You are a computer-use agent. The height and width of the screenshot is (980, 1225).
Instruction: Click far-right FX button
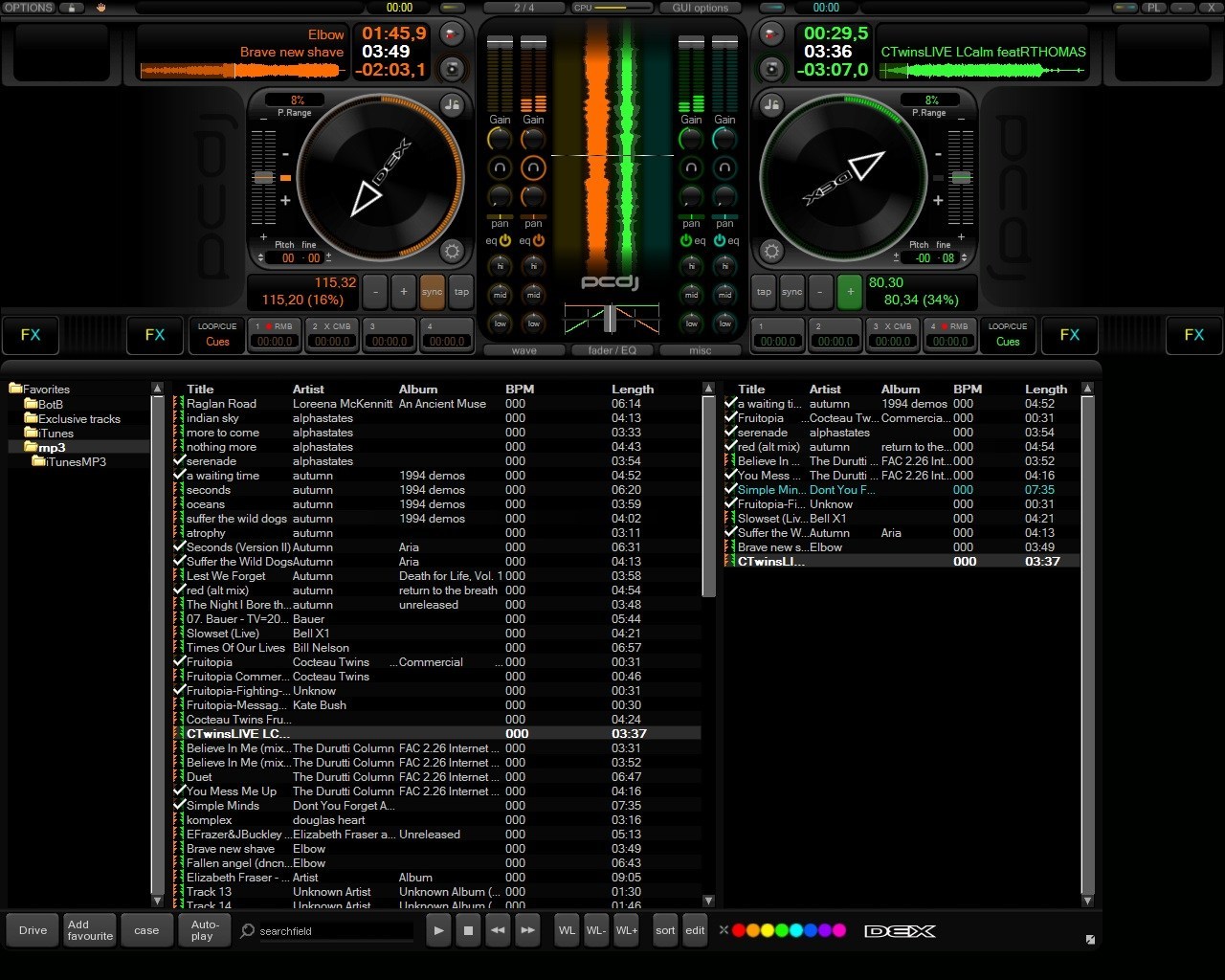[x=1194, y=335]
